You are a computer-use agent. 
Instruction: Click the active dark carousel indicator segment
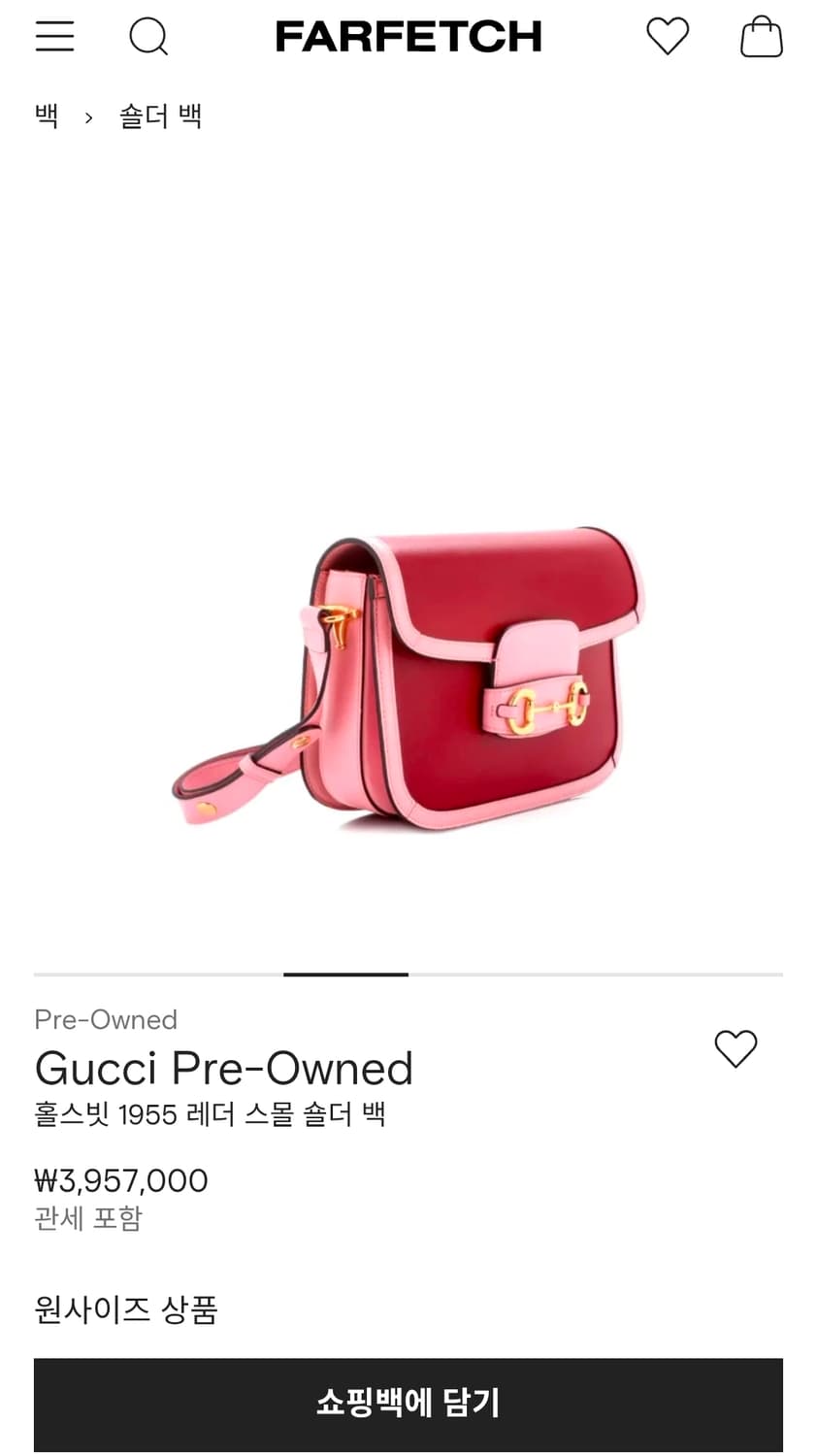(x=345, y=974)
